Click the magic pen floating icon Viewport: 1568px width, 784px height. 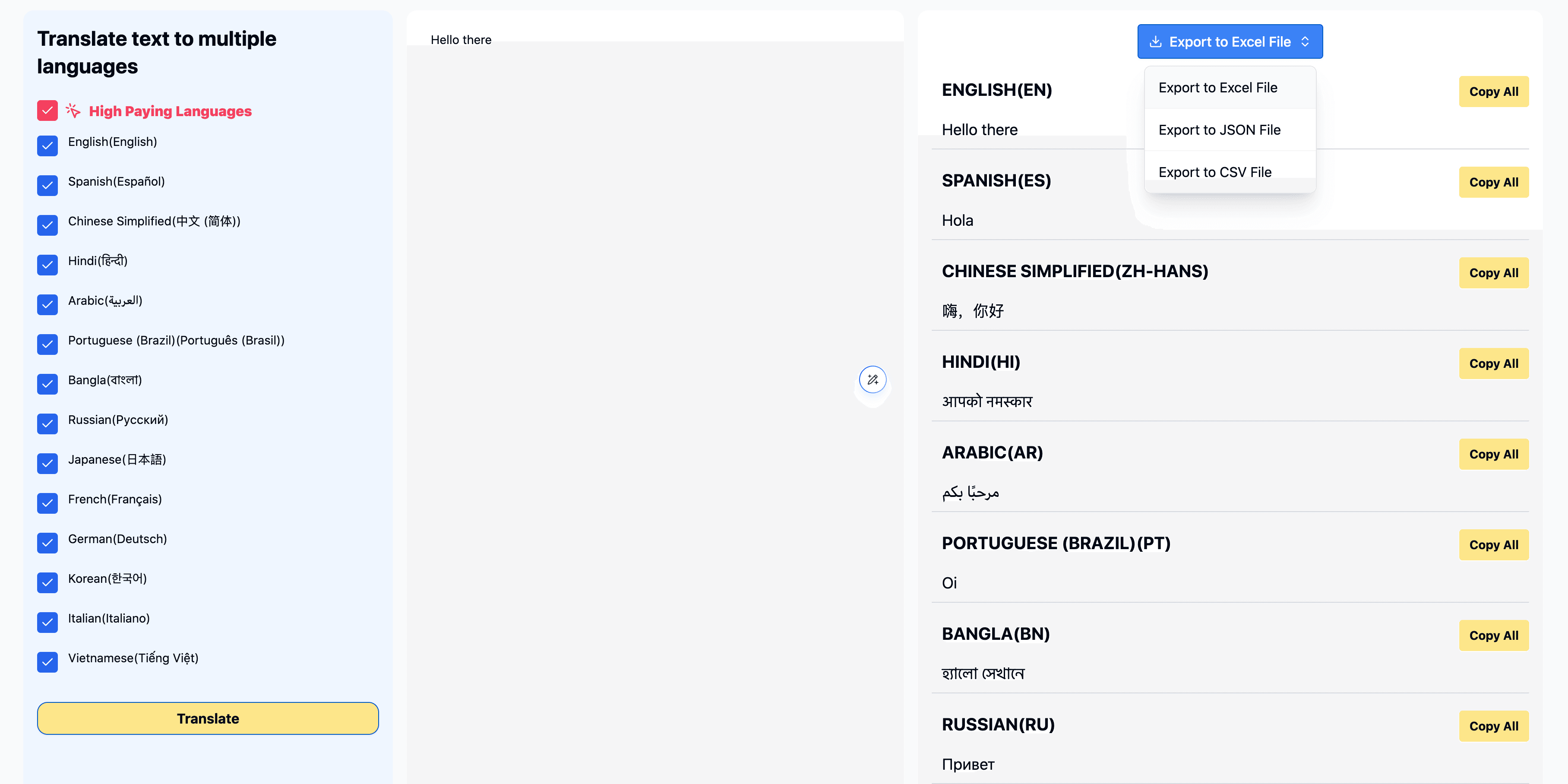(872, 380)
